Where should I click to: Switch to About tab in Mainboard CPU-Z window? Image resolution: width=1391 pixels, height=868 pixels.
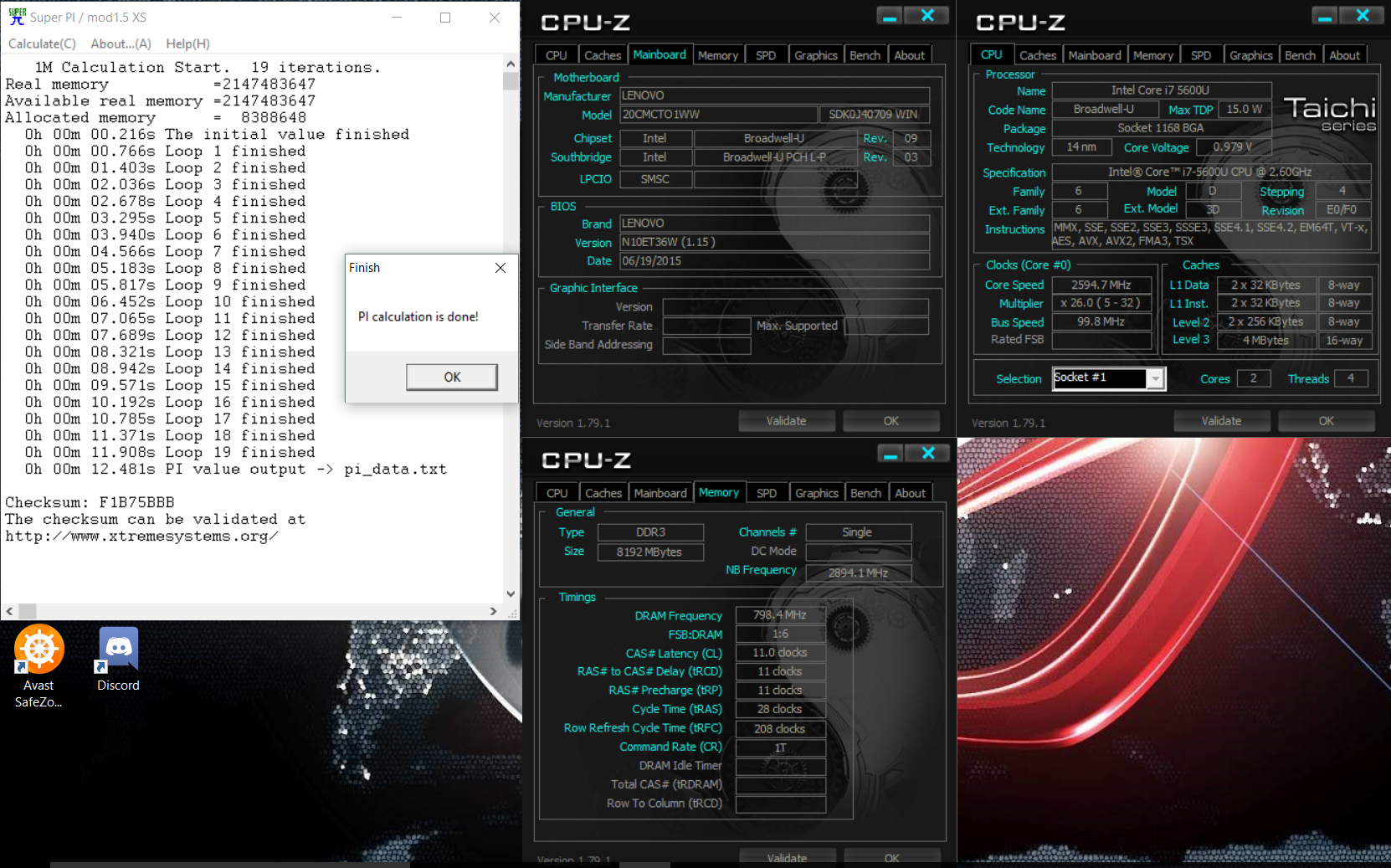point(910,55)
